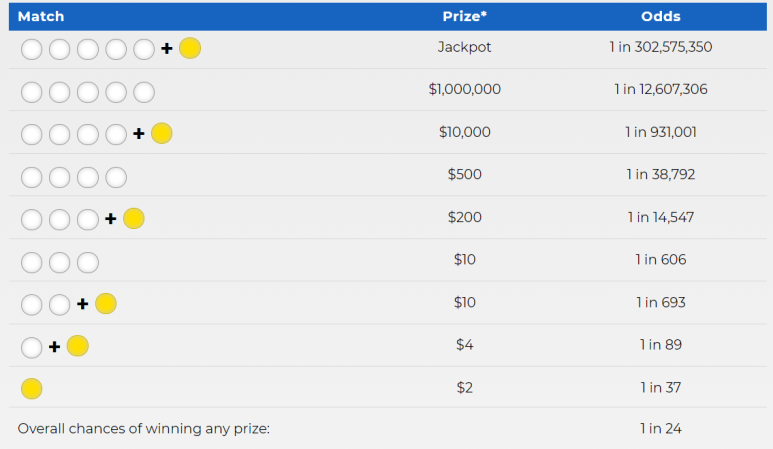This screenshot has height=449, width=773.
Task: Click the yellow ball in the $200 row
Action: [x=134, y=218]
